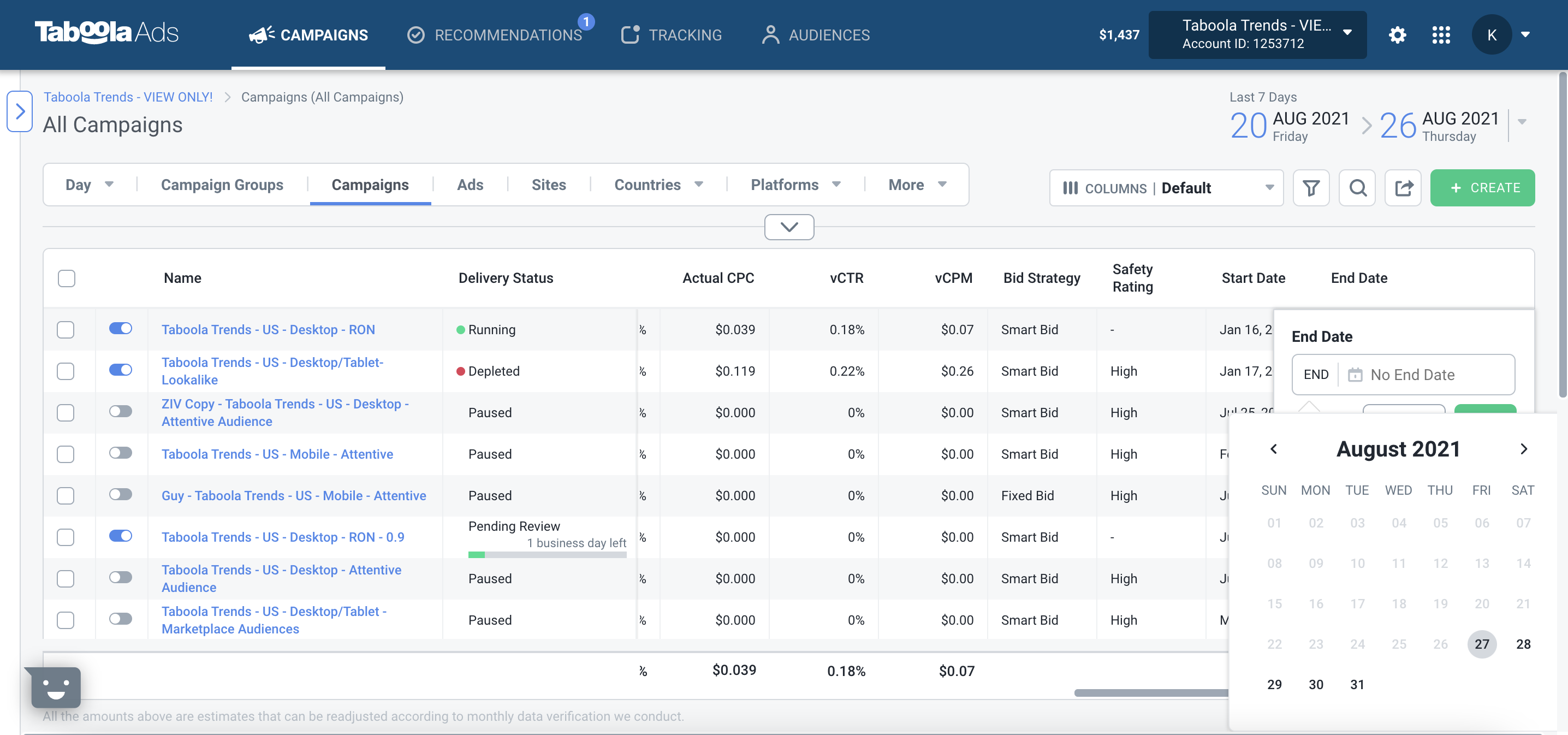
Task: Open the Day breakdown dropdown
Action: [x=90, y=185]
